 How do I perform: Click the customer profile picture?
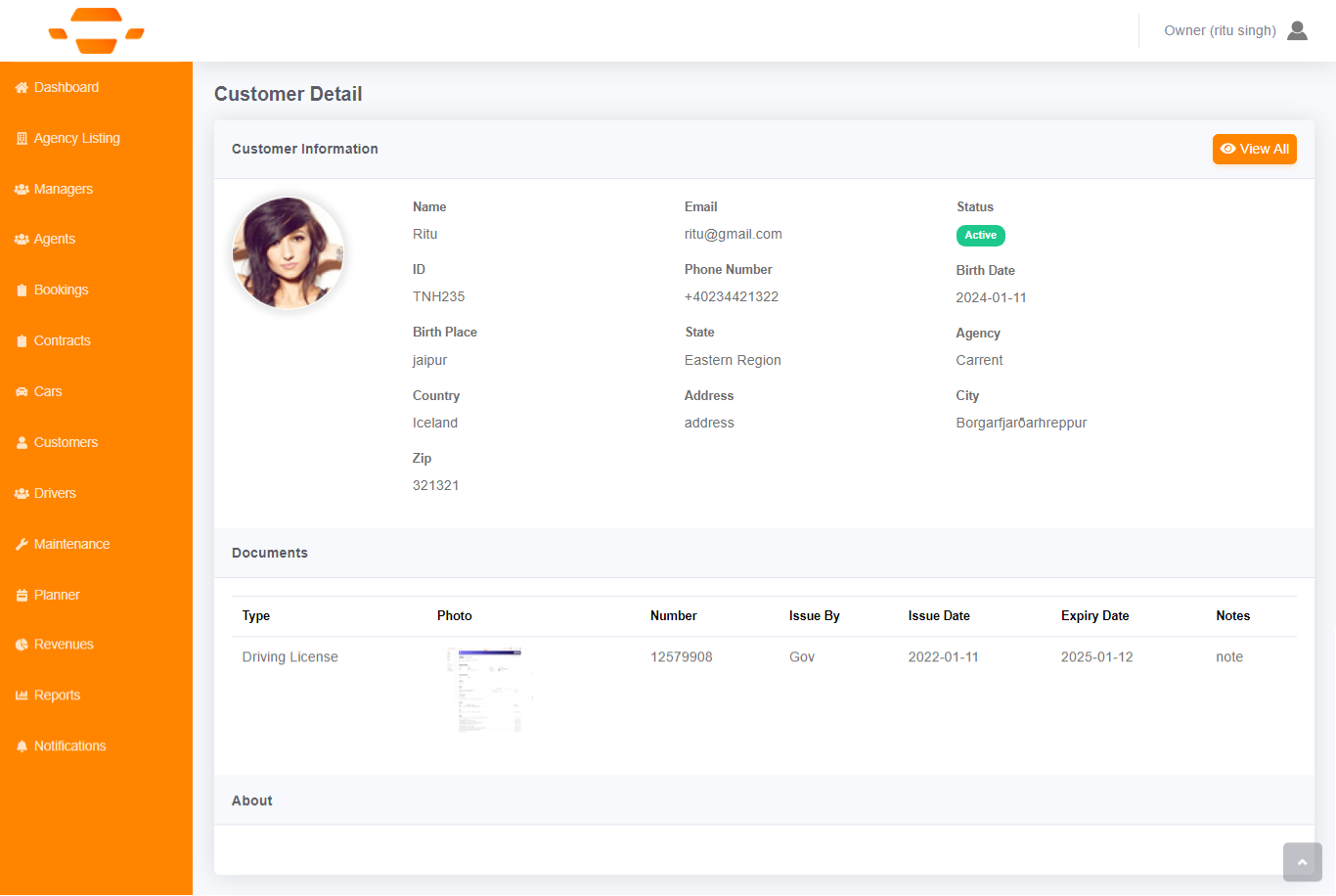coord(288,253)
